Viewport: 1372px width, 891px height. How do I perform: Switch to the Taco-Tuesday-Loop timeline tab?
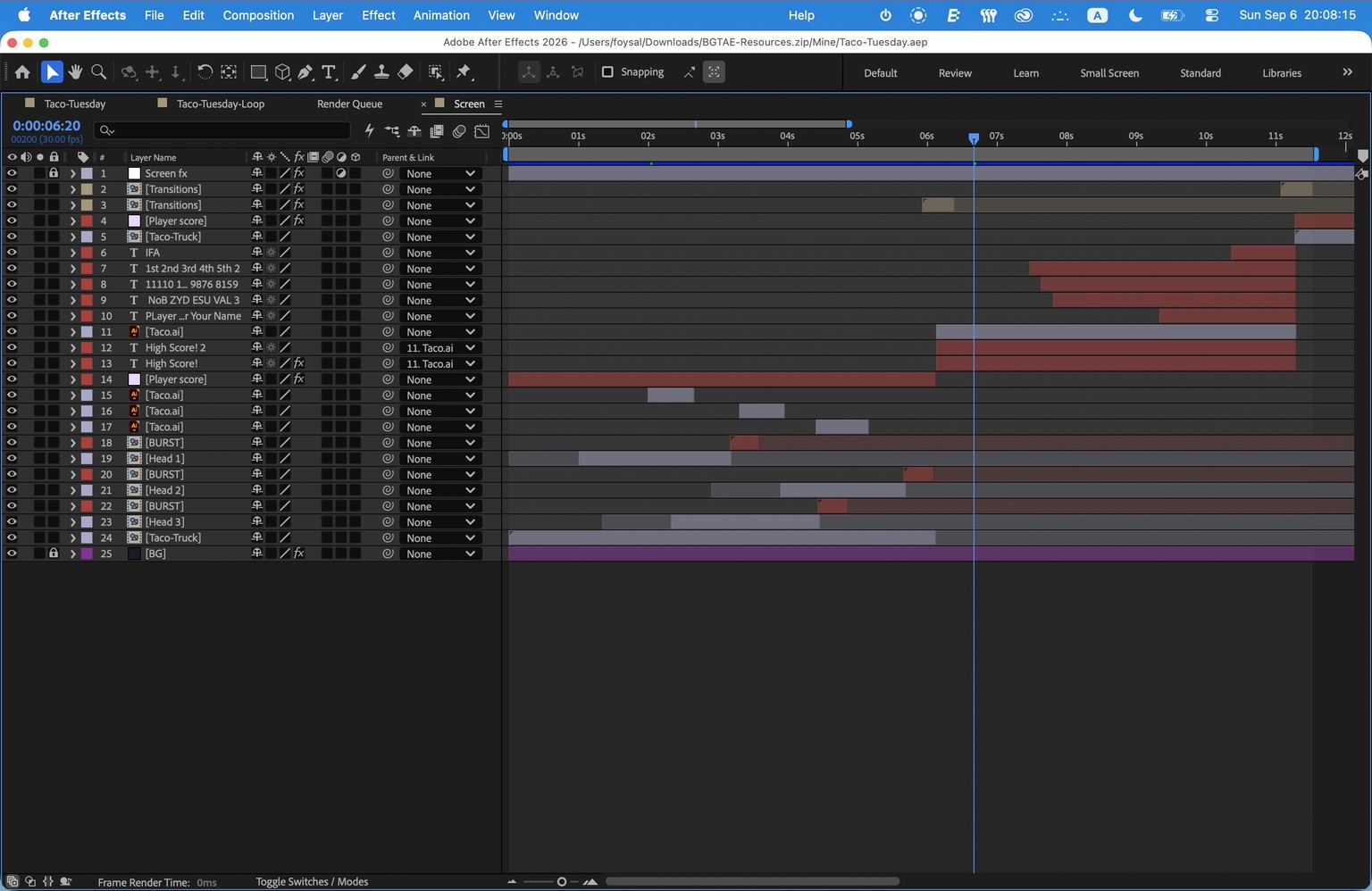point(221,104)
